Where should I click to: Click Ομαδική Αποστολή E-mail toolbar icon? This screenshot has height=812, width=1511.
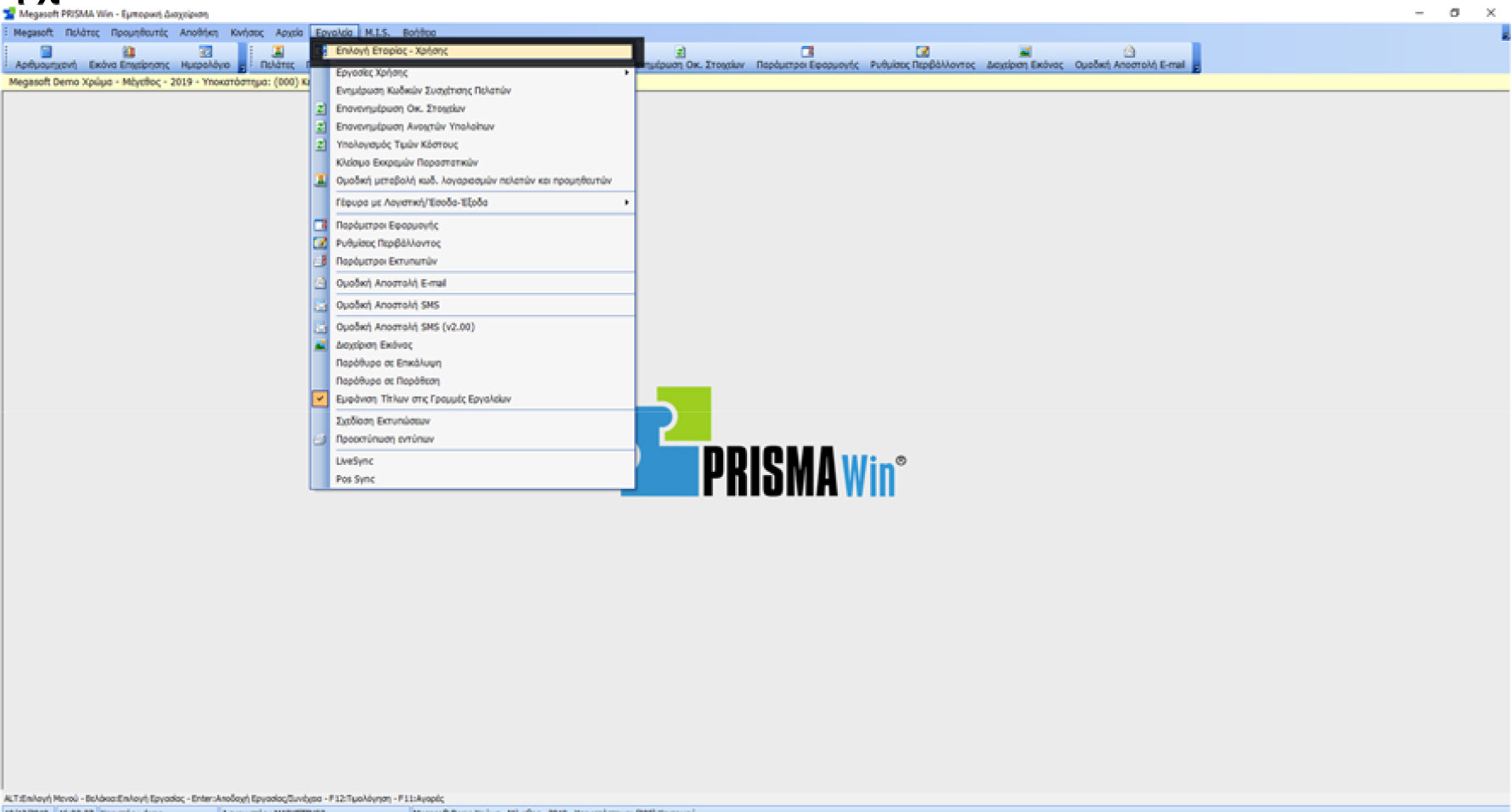click(x=1129, y=58)
